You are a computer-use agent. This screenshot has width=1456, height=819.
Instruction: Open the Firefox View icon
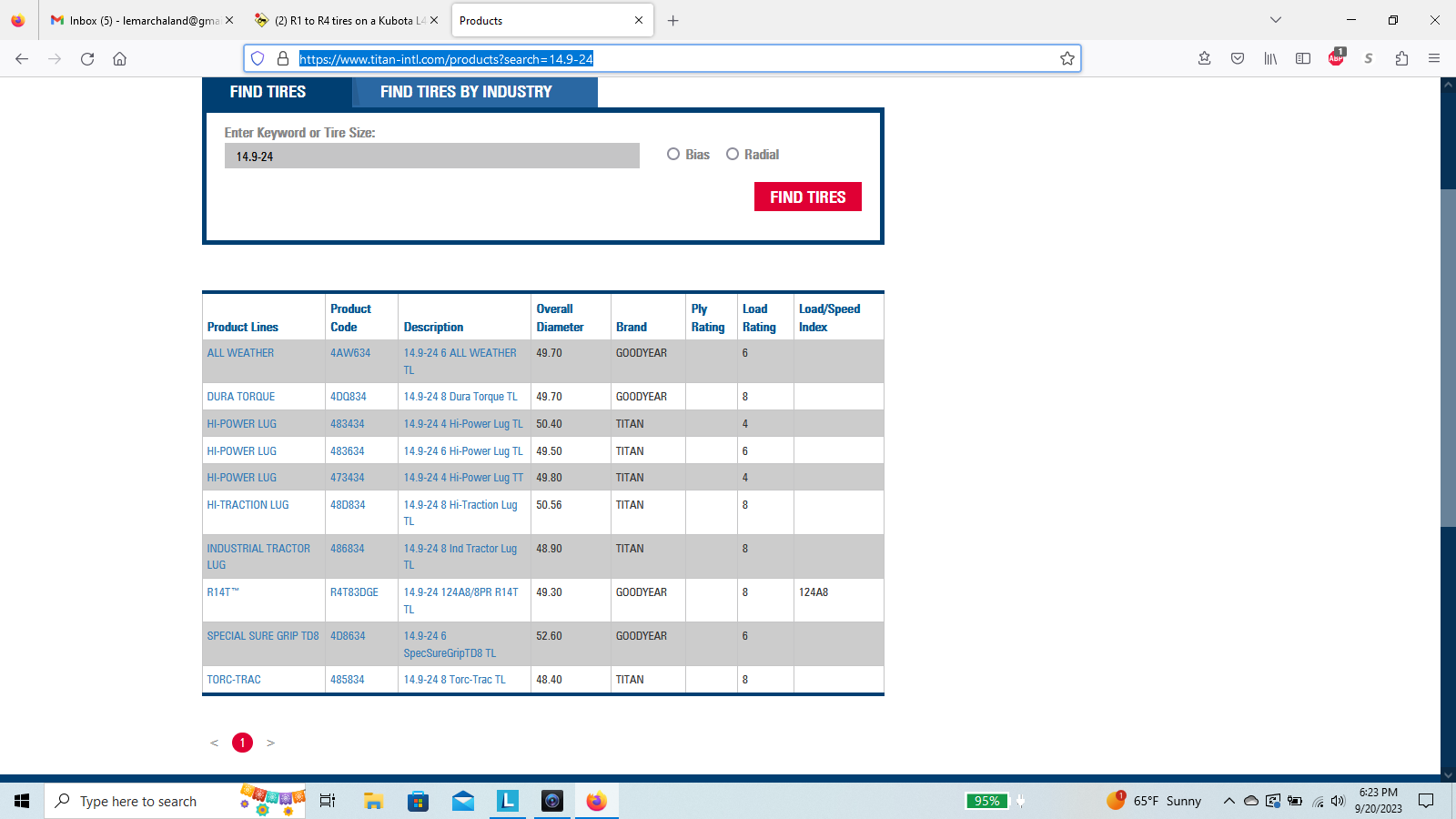(x=18, y=20)
